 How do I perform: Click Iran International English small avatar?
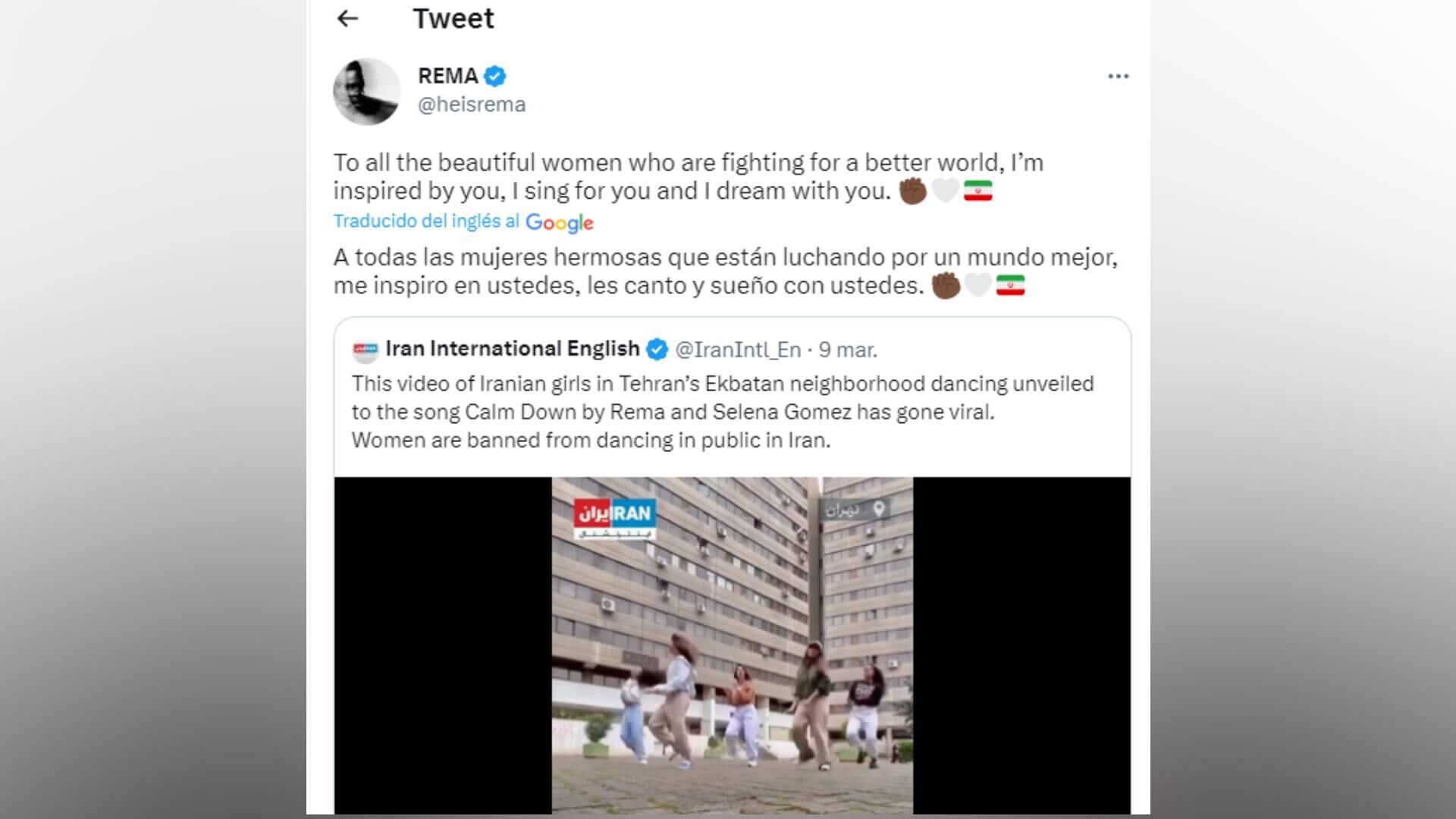365,350
